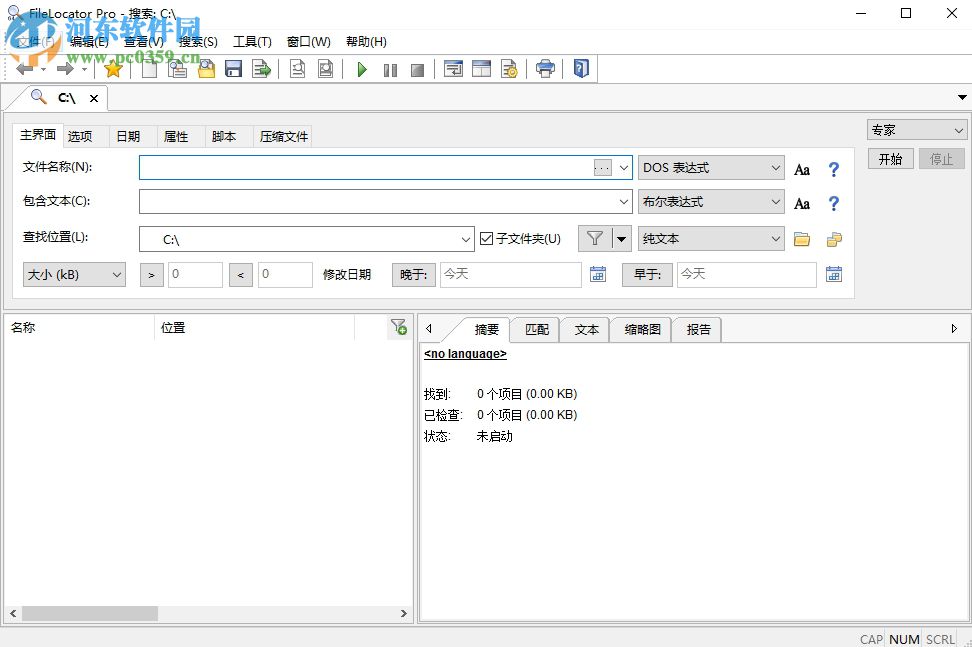Start the search with the green play icon
972x647 pixels.
pyautogui.click(x=361, y=68)
